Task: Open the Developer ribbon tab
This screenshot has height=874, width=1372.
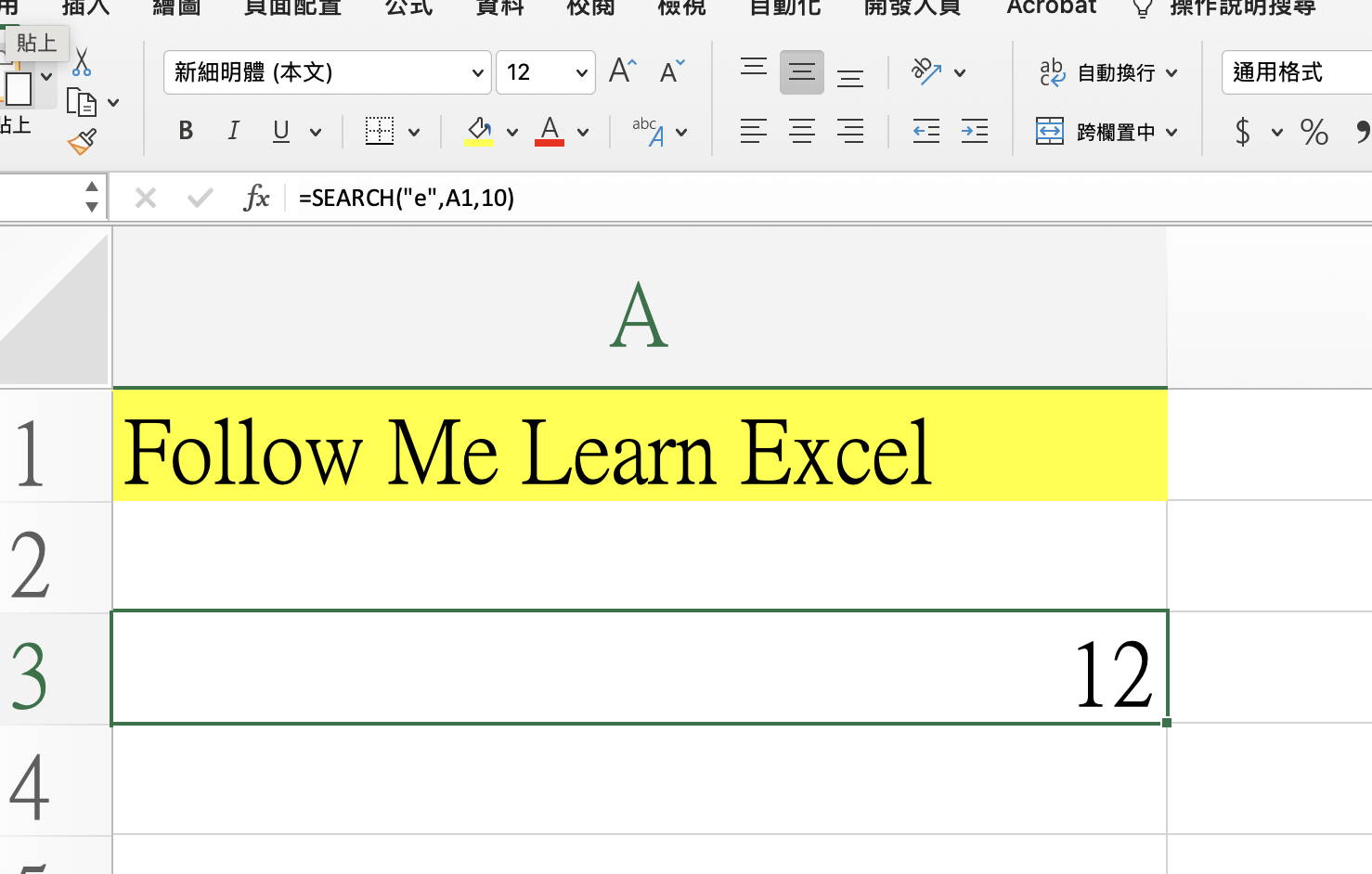Action: click(x=913, y=7)
